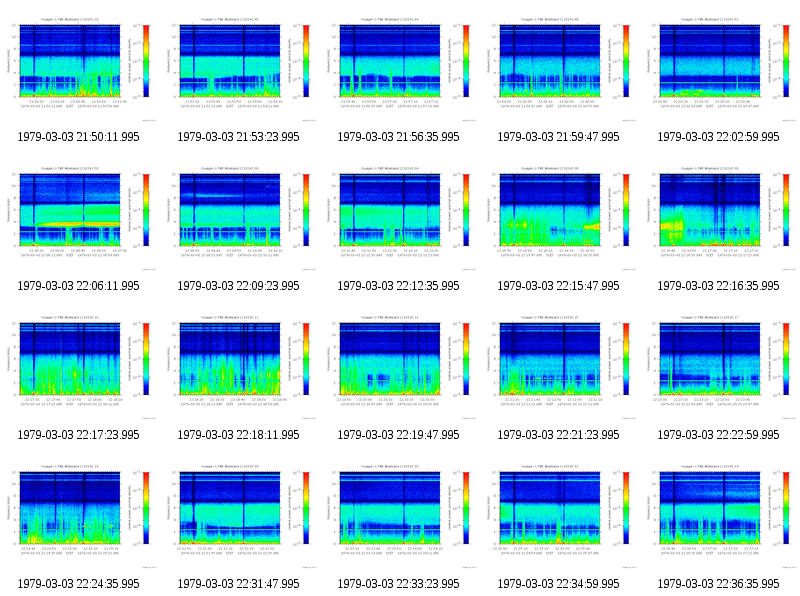Pick the caption "1979-03-03 22:36:35.995"
Image resolution: width=800 pixels, height=596 pixels.
[718, 584]
